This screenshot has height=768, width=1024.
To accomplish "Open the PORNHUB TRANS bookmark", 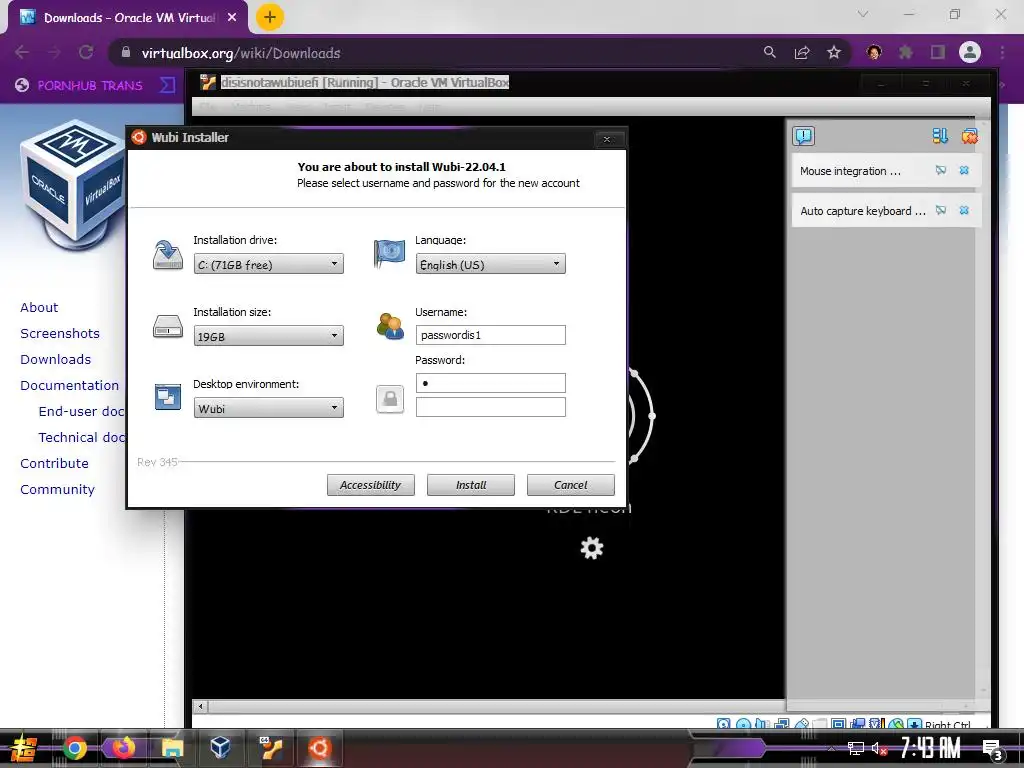I will tap(79, 85).
